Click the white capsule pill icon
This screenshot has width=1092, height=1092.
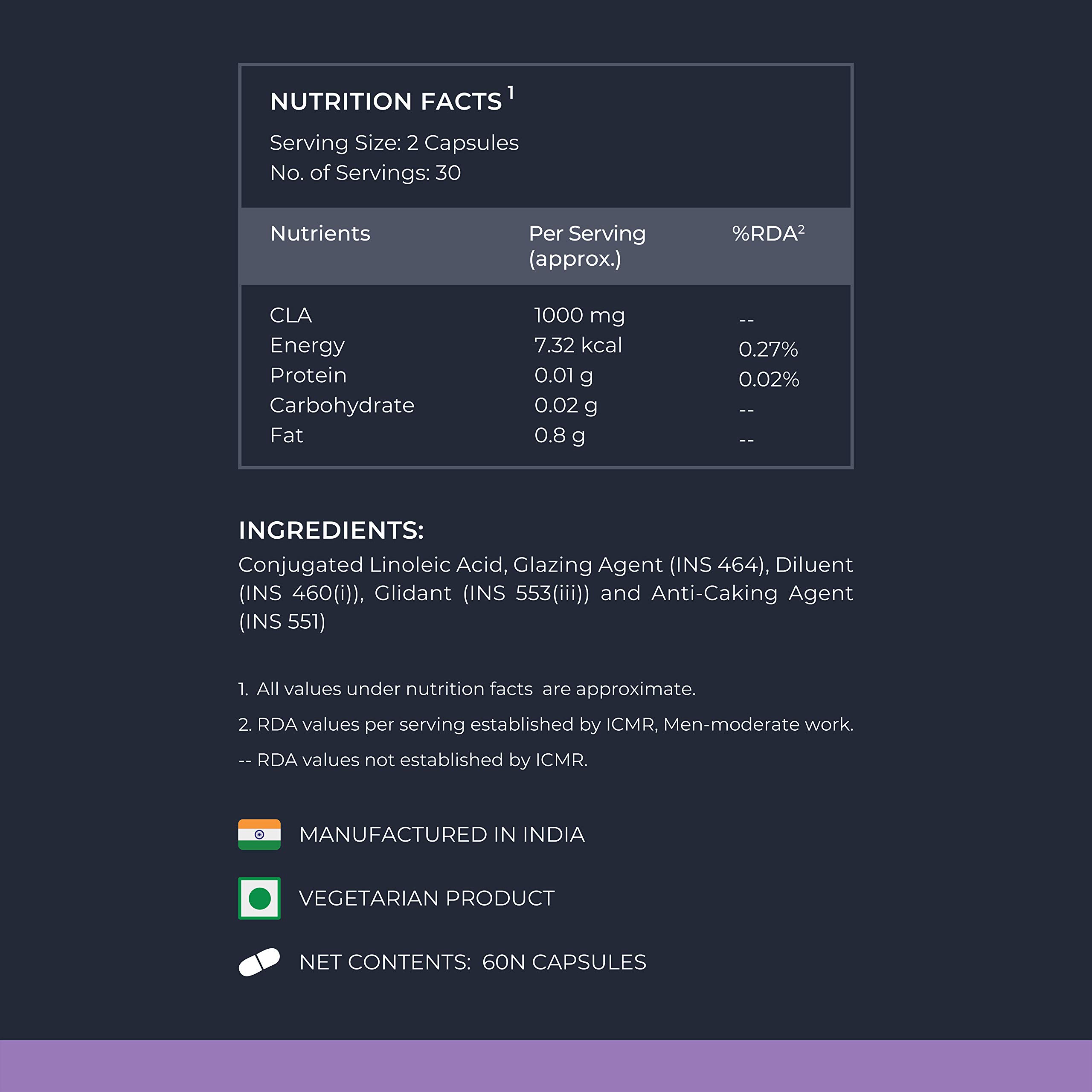(x=259, y=962)
